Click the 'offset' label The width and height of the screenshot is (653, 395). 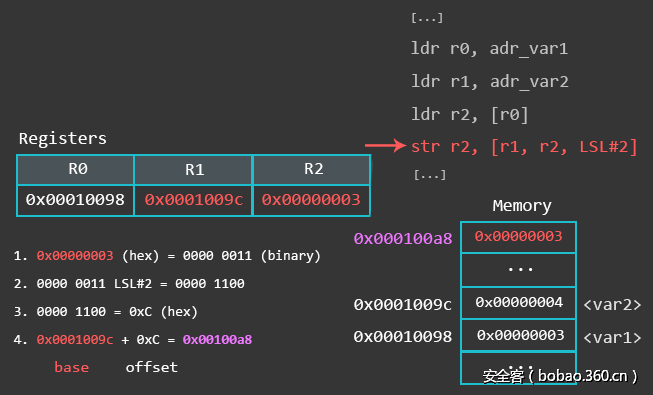[152, 368]
